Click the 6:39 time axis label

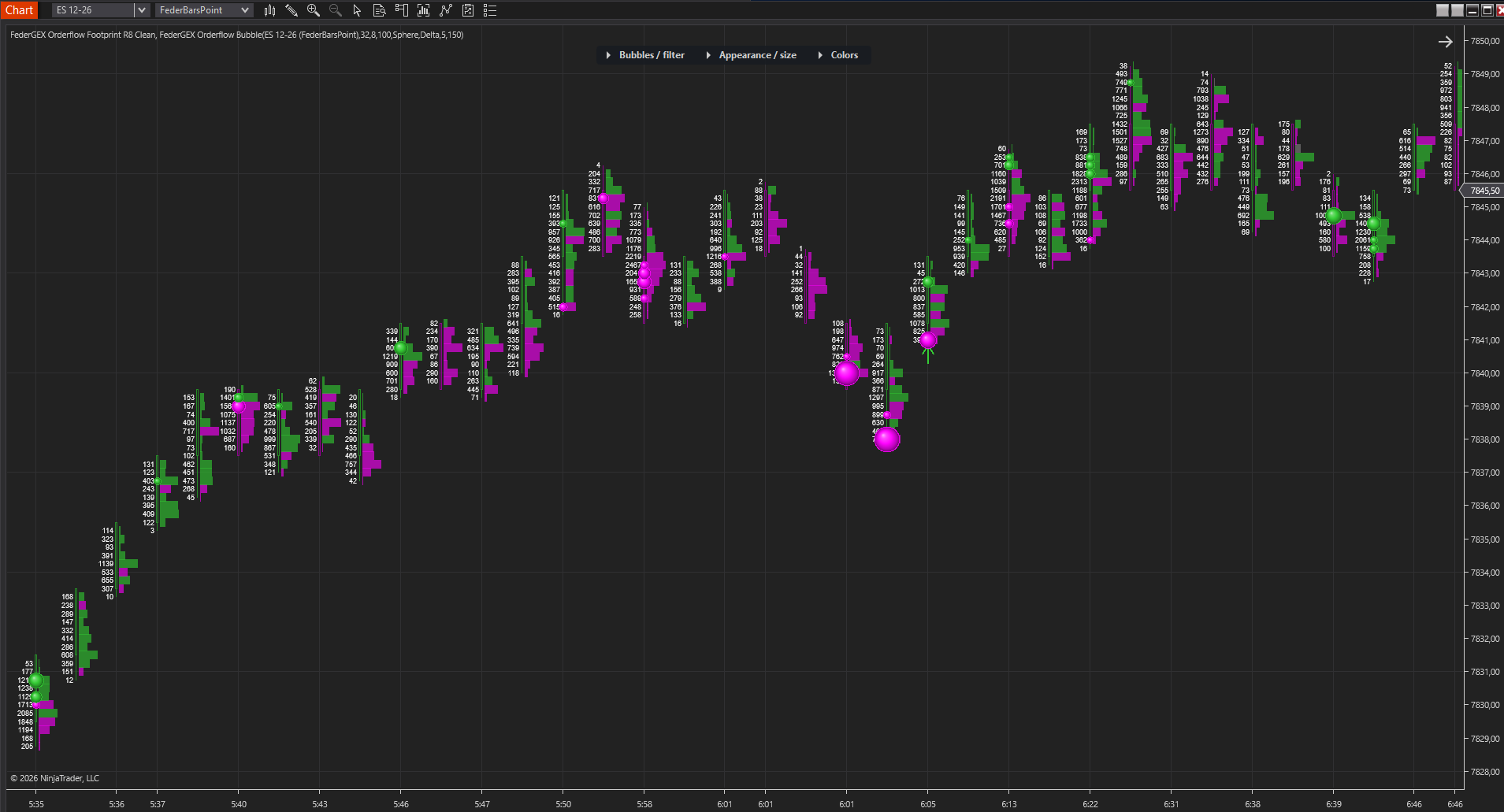click(x=1334, y=804)
